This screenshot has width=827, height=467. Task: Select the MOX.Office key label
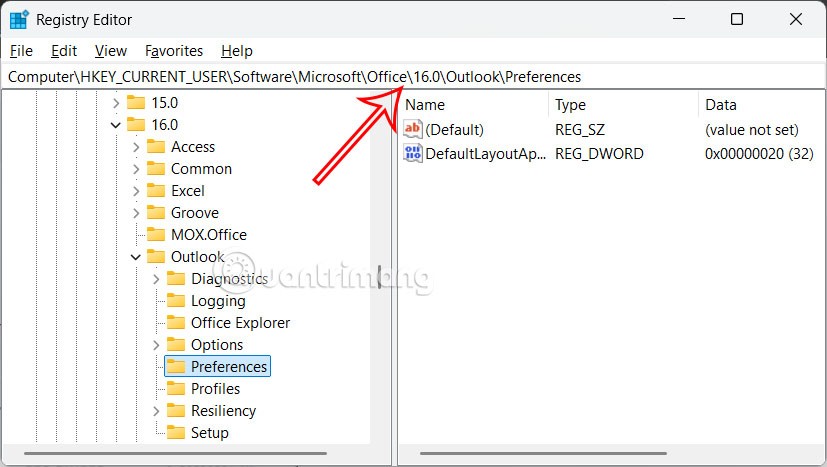tap(209, 235)
